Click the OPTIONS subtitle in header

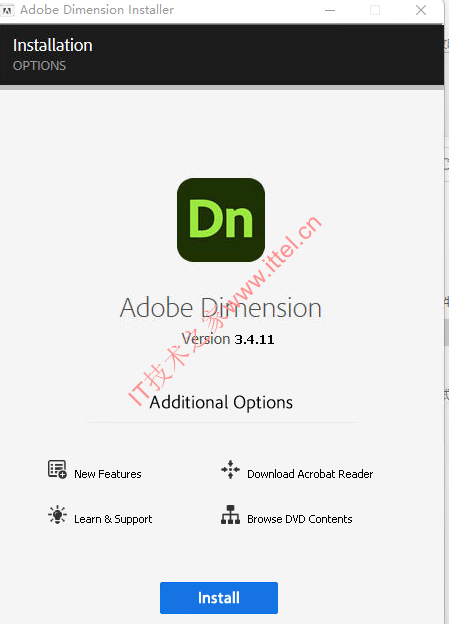coord(39,66)
